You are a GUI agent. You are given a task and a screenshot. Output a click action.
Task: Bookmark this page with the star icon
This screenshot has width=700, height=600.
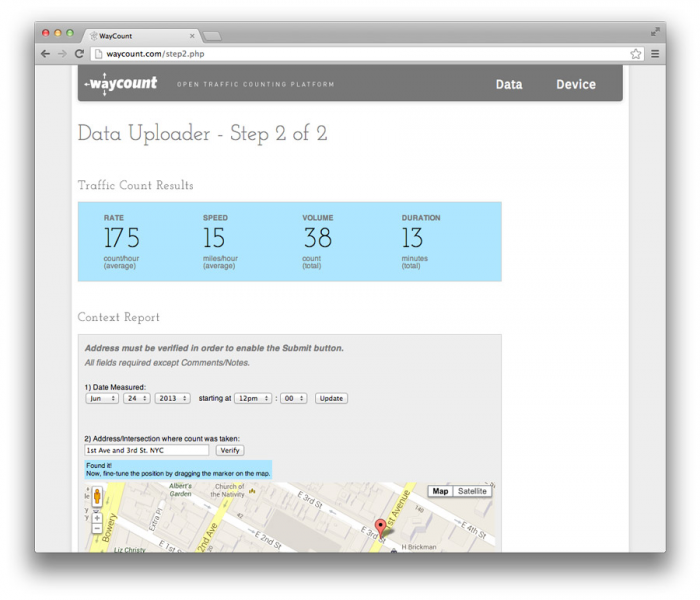point(636,54)
